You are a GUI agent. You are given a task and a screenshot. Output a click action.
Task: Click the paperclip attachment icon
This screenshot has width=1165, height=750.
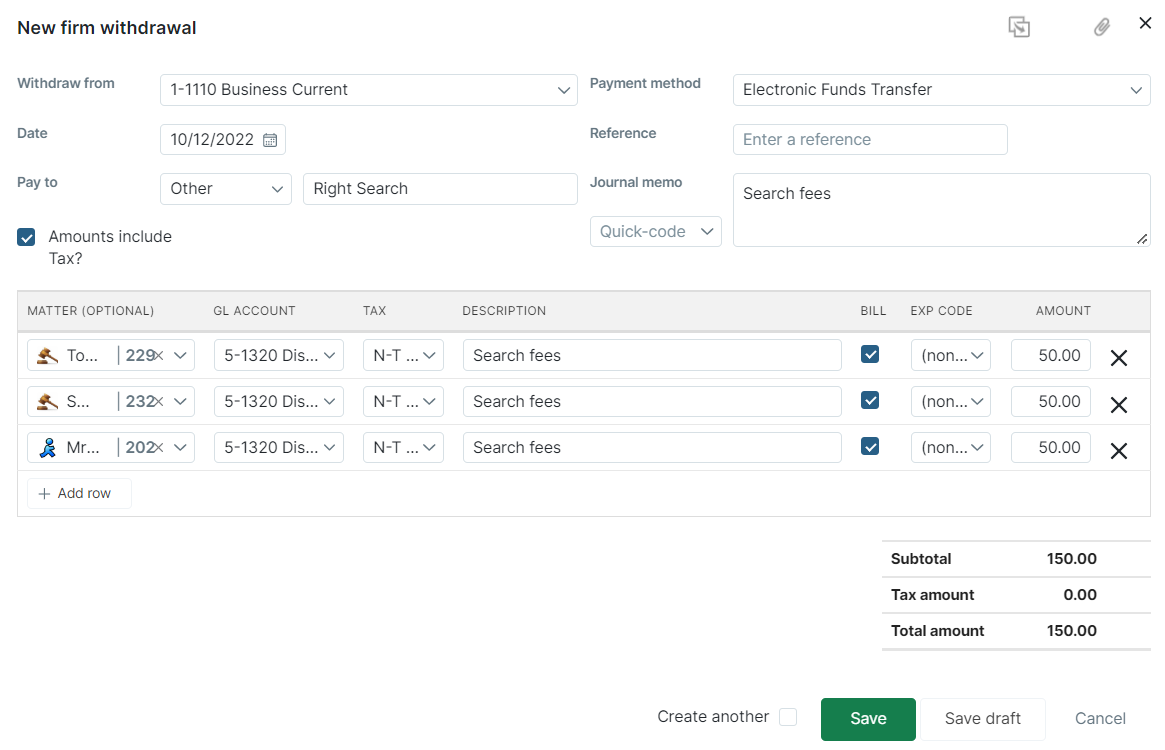[x=1101, y=28]
